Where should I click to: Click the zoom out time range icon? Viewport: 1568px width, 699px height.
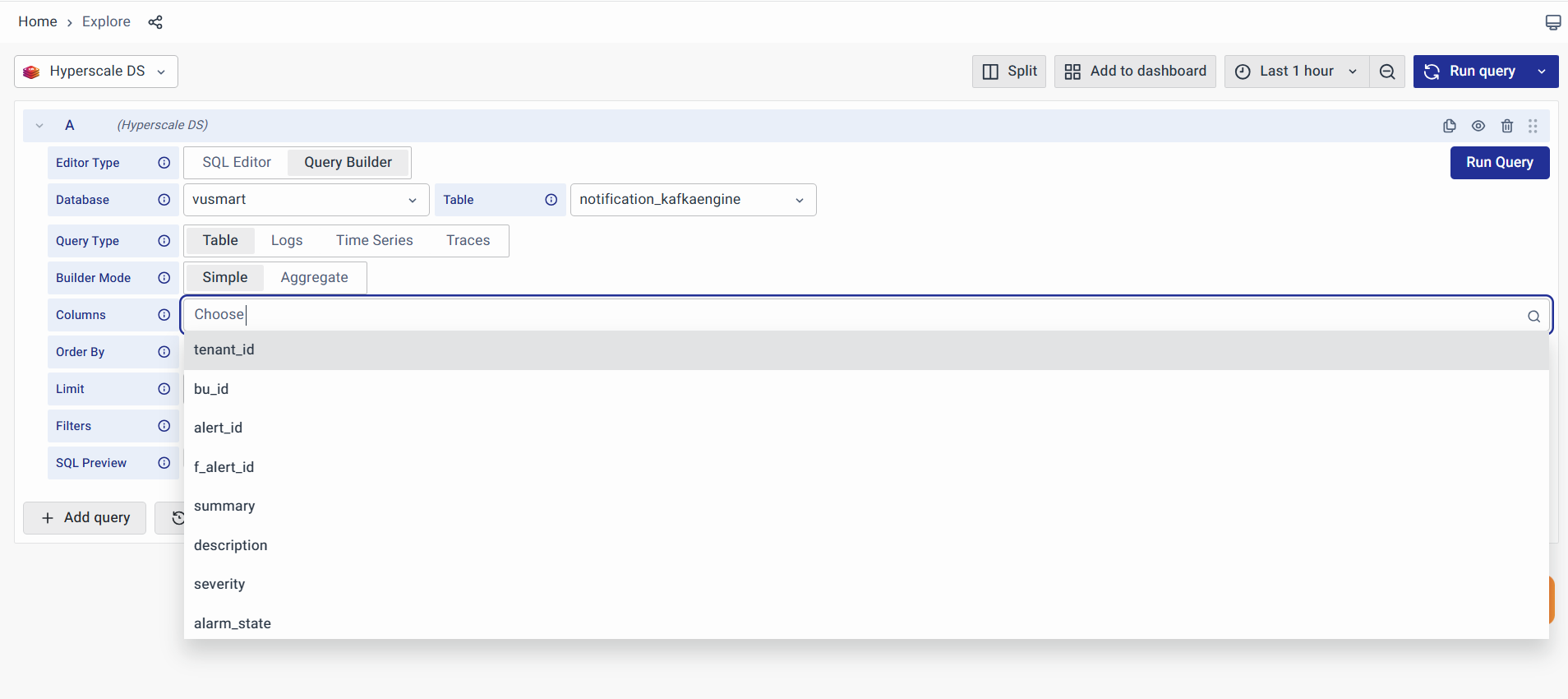(1387, 72)
